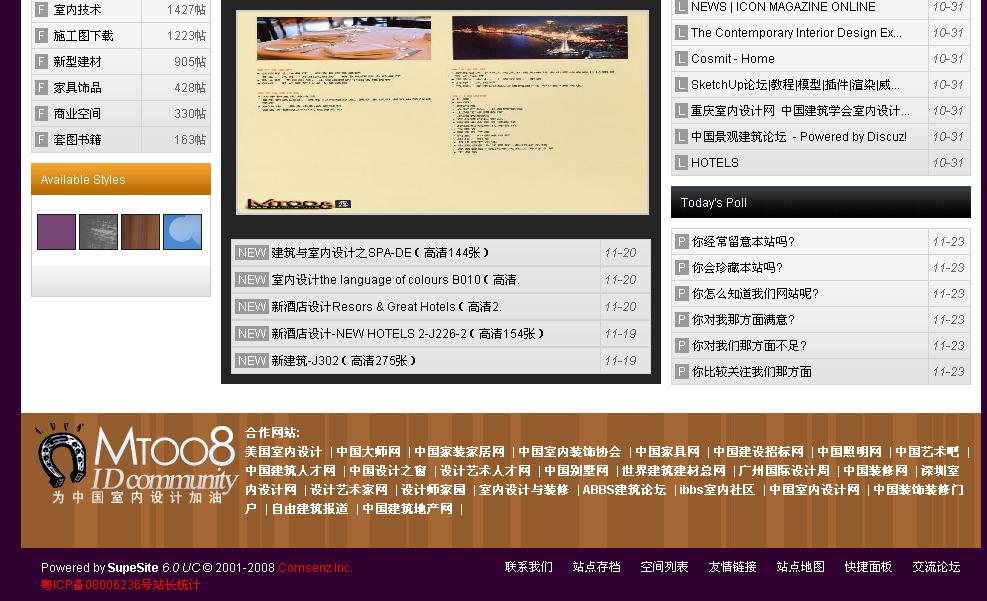The width and height of the screenshot is (987, 601).
Task: Click the P icon beside 你怎么知道我们网站呢?
Action: click(682, 293)
